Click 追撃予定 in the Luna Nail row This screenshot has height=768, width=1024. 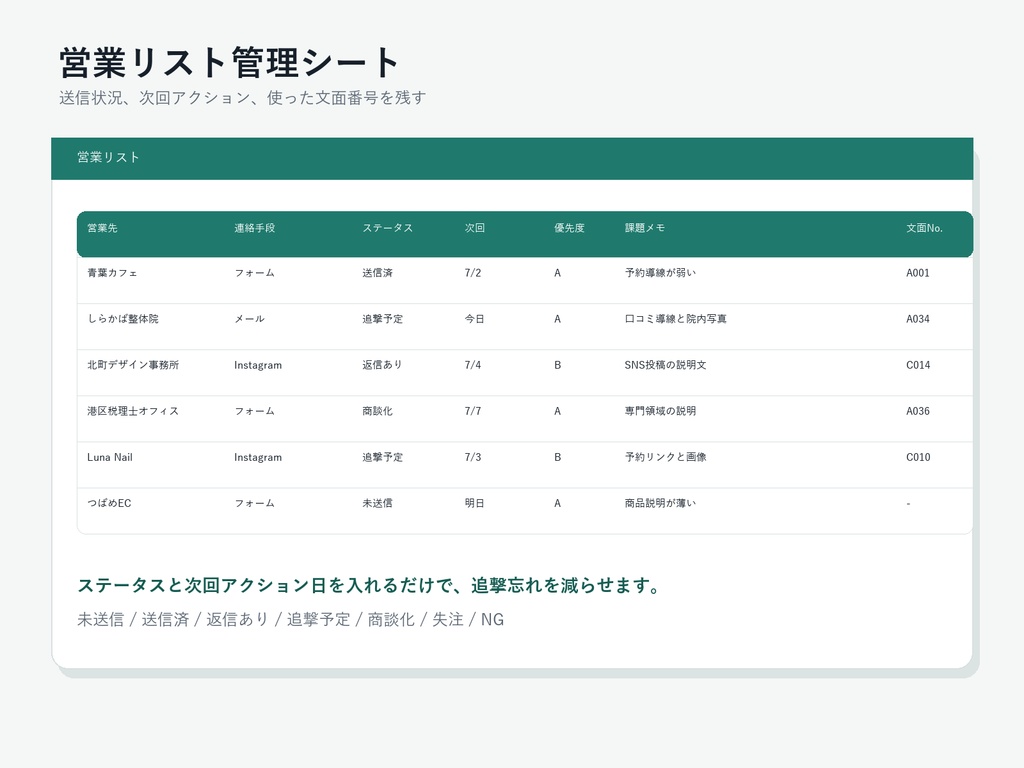(x=383, y=457)
